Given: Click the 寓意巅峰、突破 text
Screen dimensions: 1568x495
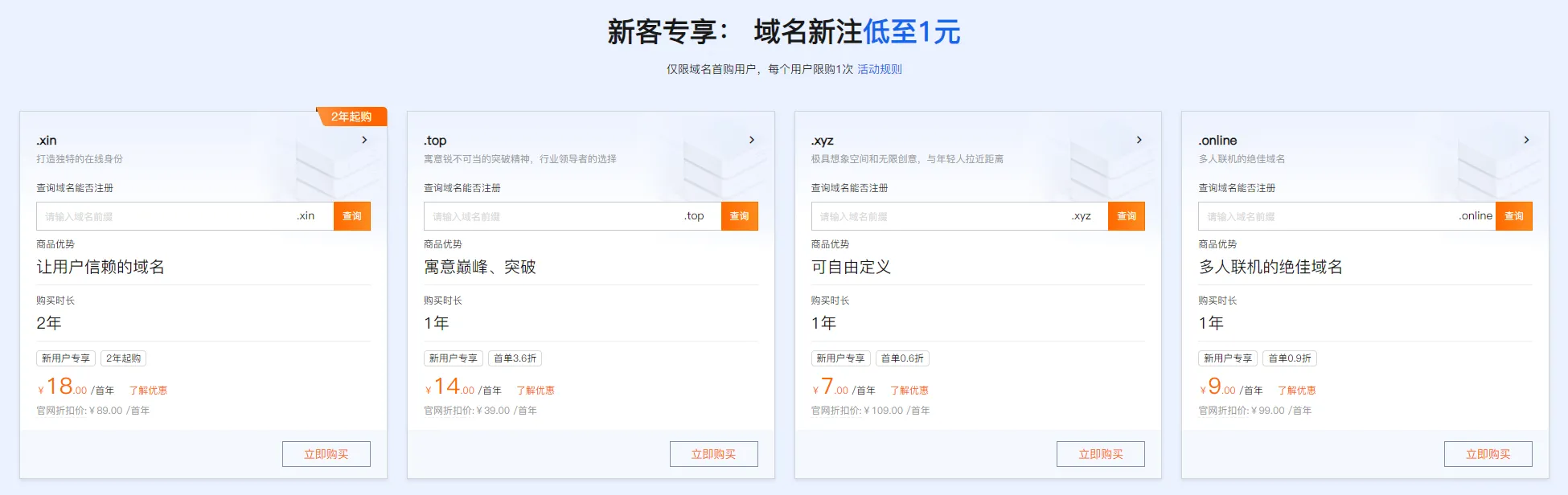Looking at the screenshot, I should click(480, 267).
